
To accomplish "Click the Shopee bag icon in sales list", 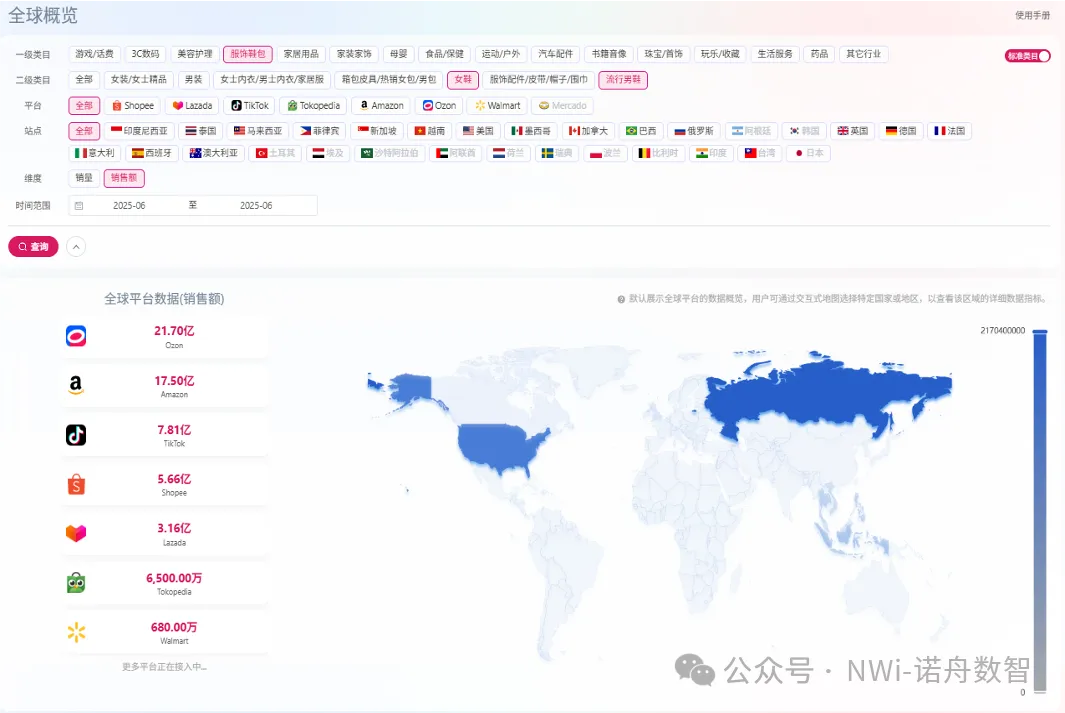I will click(x=76, y=485).
